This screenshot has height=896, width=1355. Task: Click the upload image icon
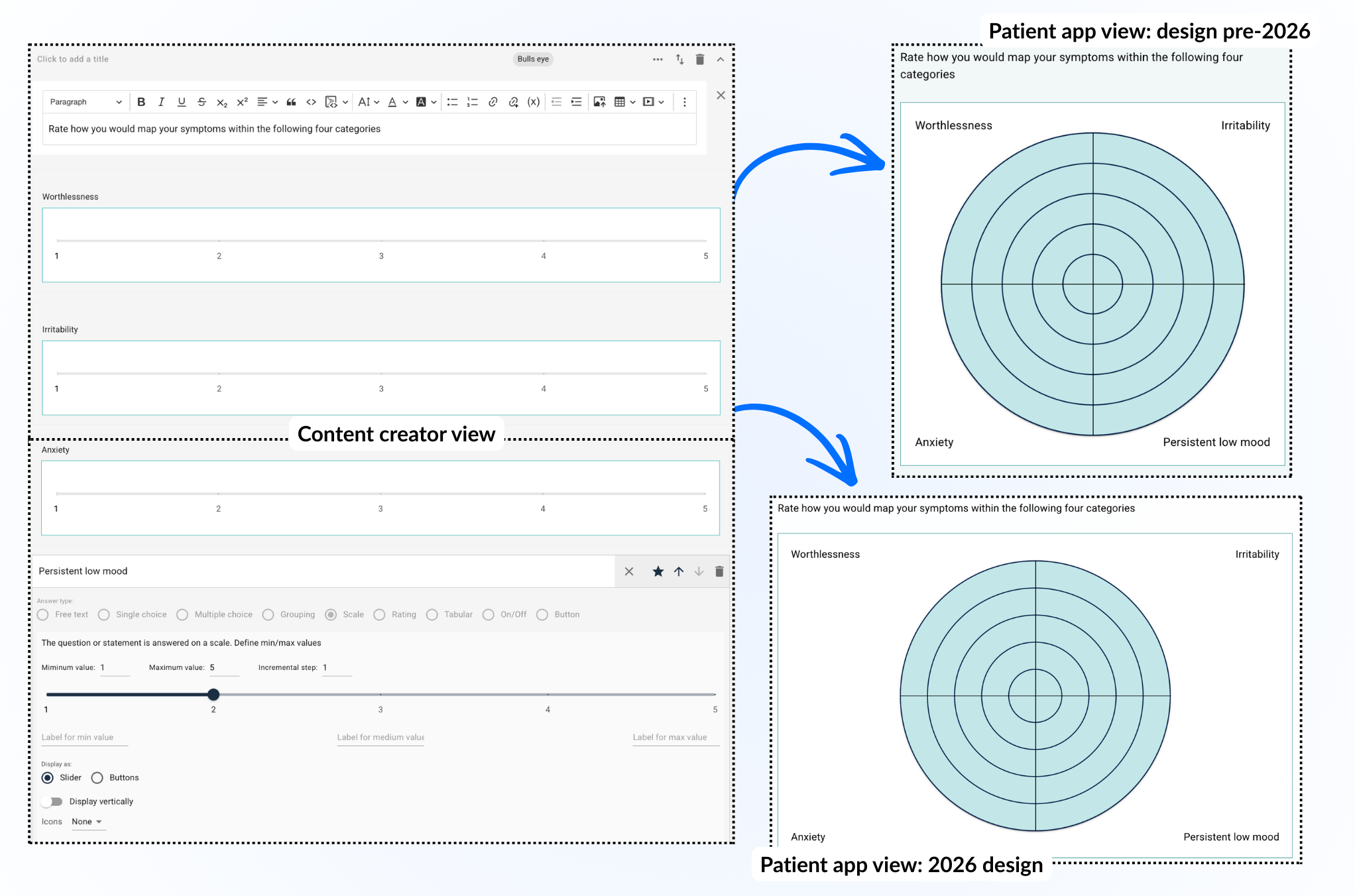coord(599,102)
